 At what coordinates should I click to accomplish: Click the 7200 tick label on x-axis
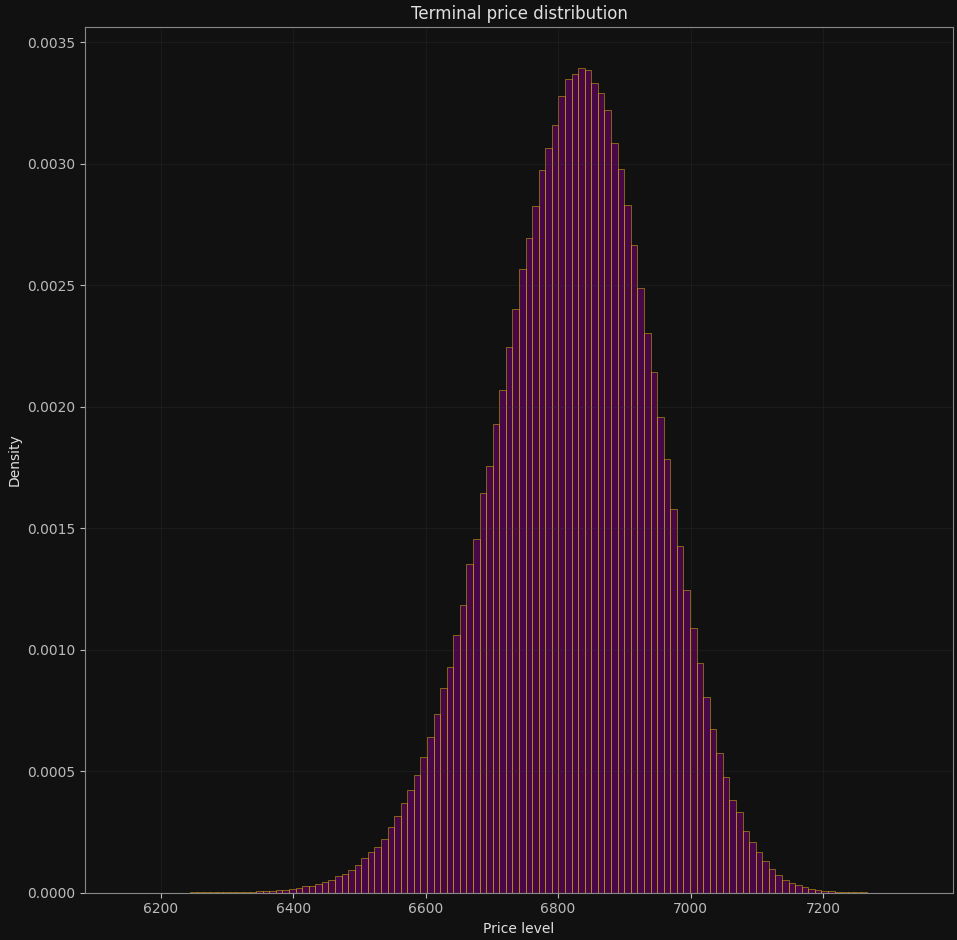tap(822, 906)
